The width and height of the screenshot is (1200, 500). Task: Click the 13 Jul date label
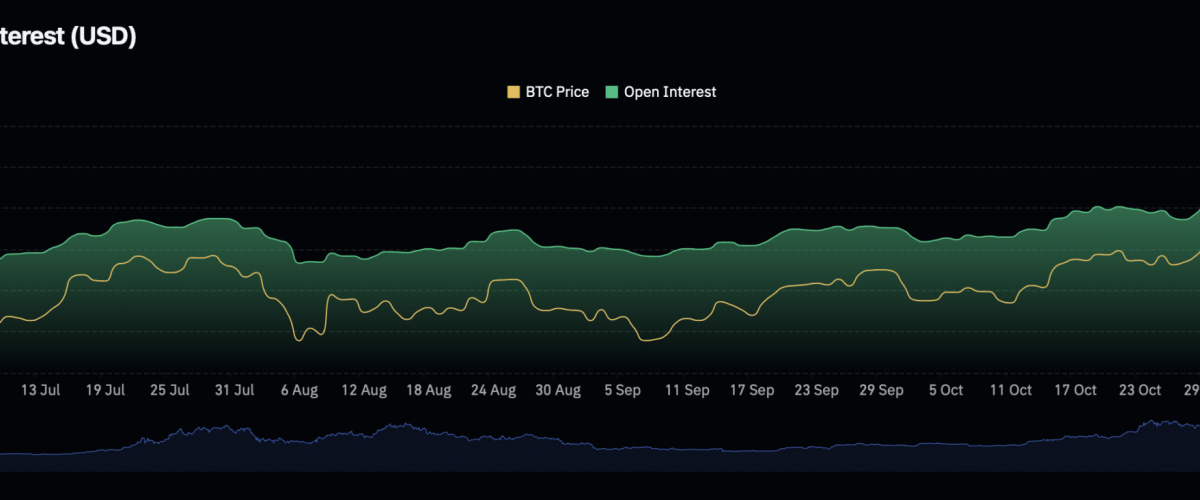click(41, 390)
